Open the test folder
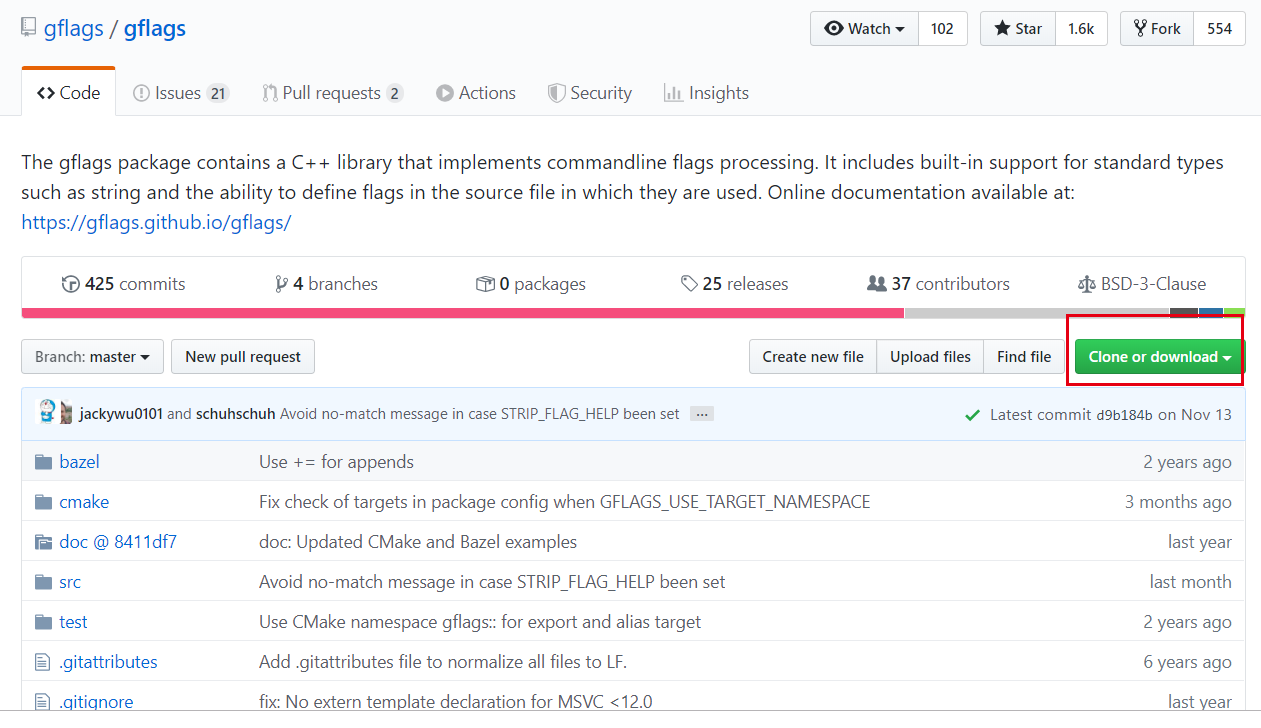The width and height of the screenshot is (1261, 728). click(73, 622)
